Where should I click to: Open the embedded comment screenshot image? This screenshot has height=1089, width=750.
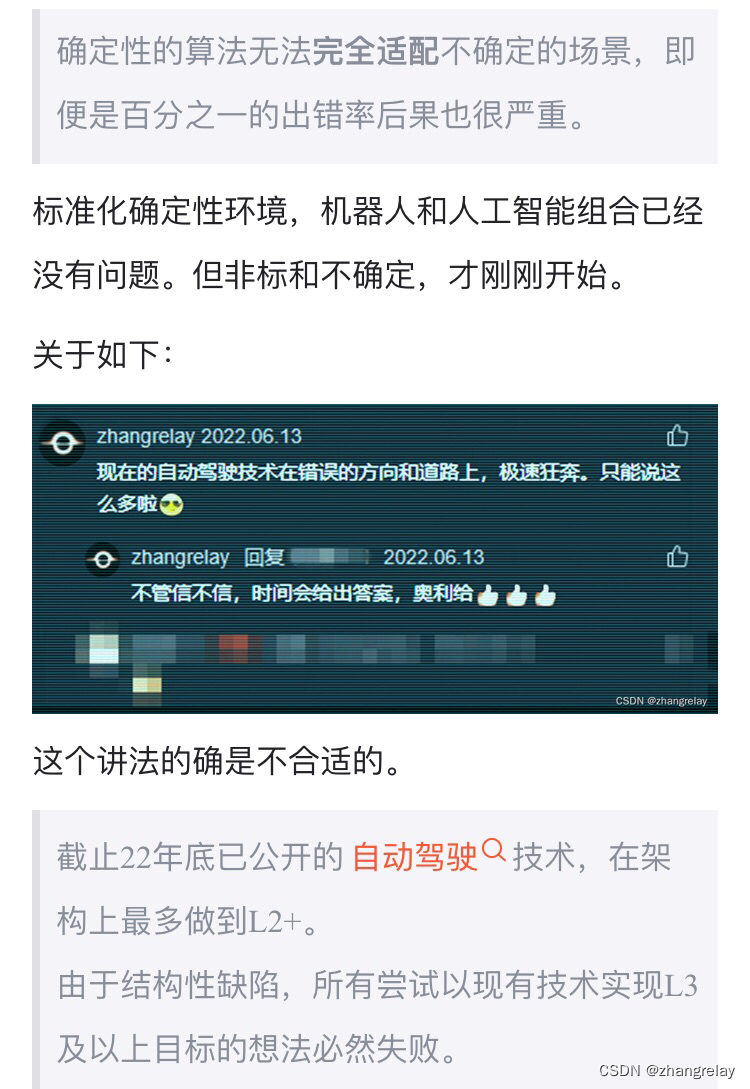tap(375, 559)
